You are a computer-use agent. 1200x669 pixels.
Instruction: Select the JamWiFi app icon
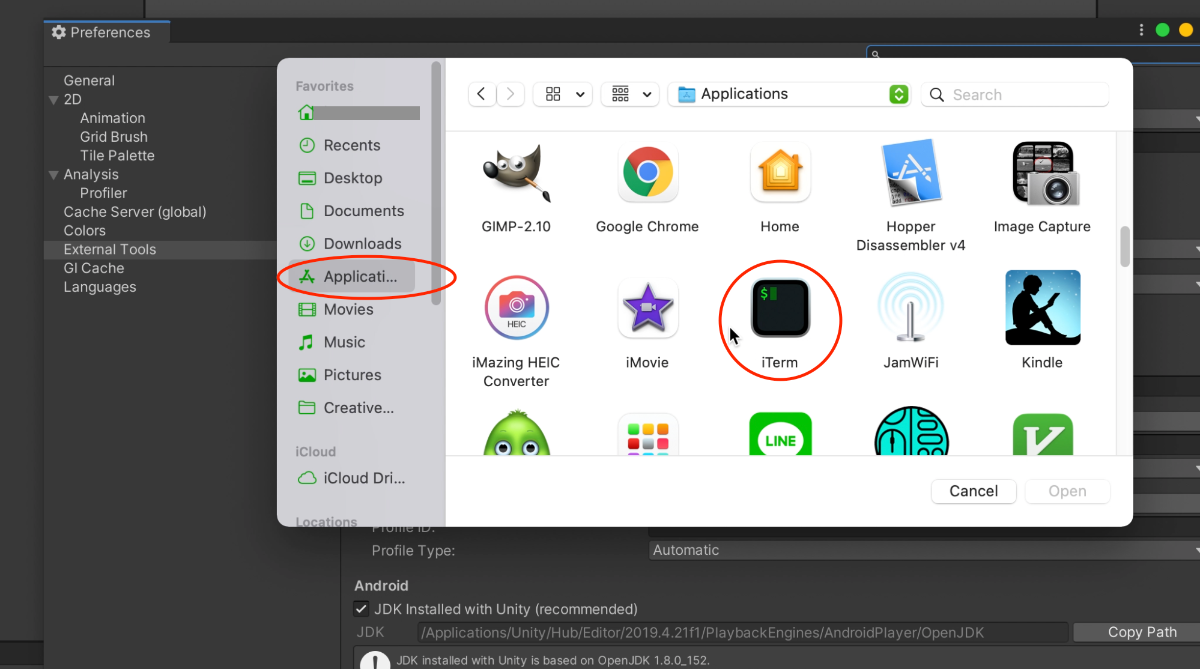pos(911,309)
